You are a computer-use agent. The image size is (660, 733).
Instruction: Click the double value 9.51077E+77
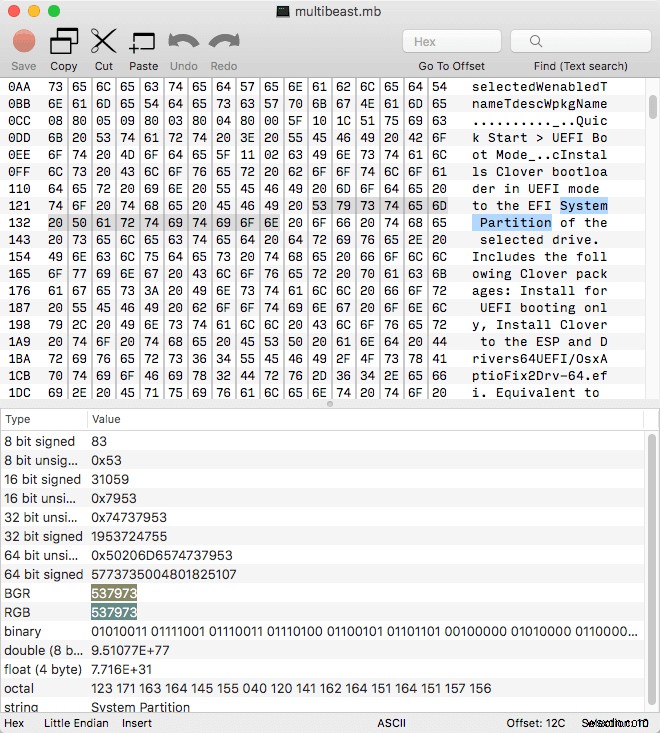(x=130, y=650)
